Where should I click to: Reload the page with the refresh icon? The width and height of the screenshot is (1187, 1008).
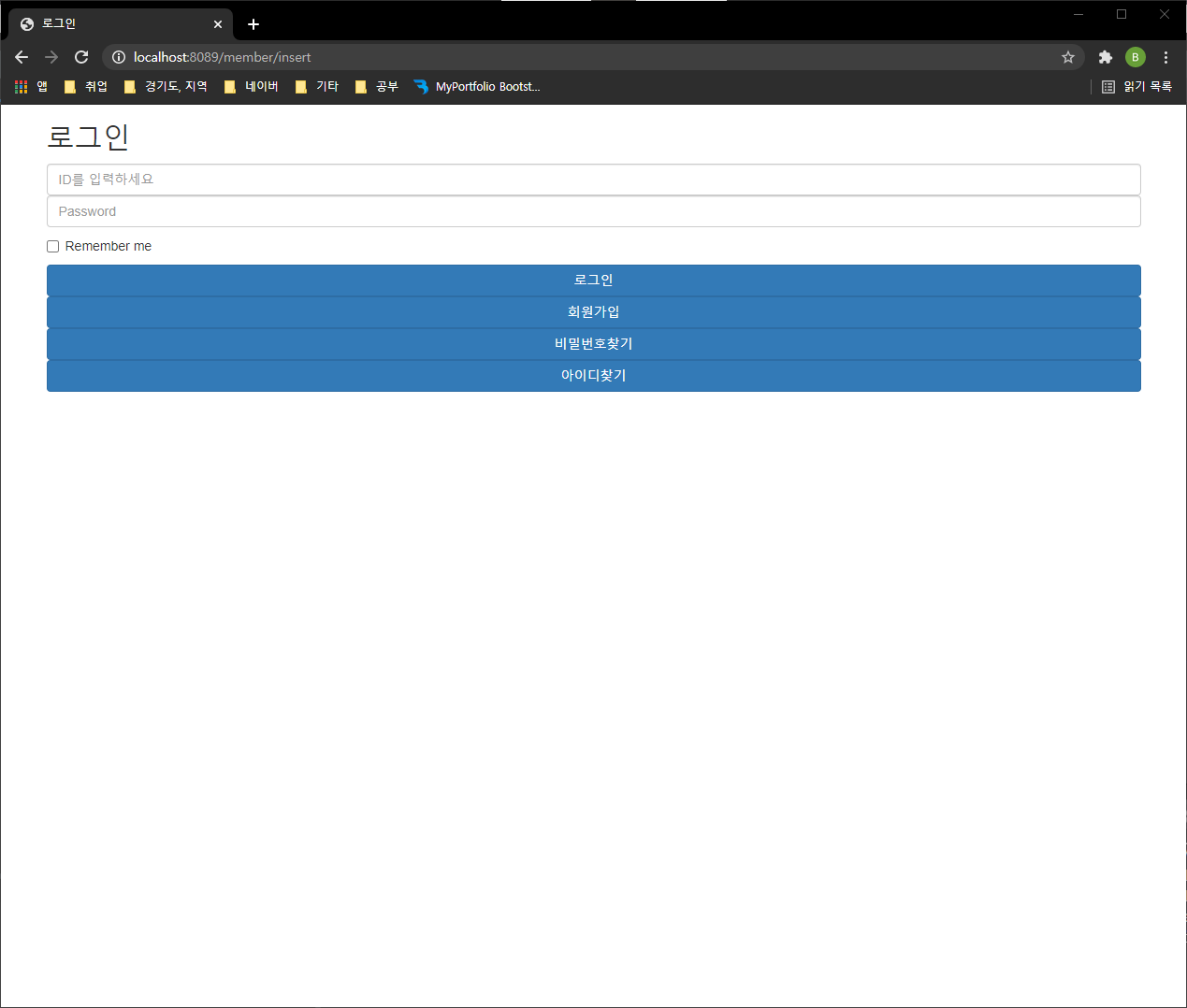80,57
